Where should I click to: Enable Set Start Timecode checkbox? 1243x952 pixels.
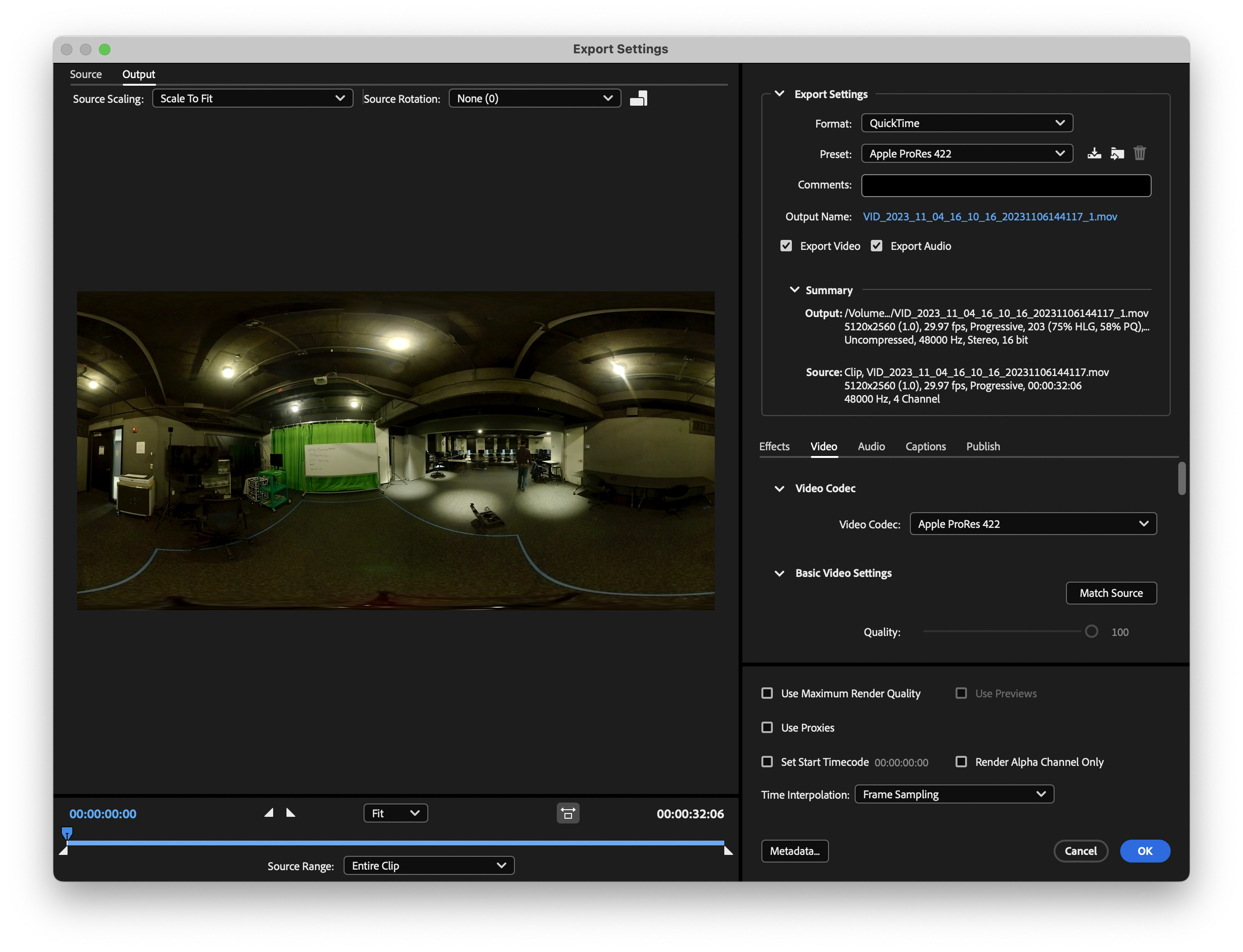[x=767, y=762]
